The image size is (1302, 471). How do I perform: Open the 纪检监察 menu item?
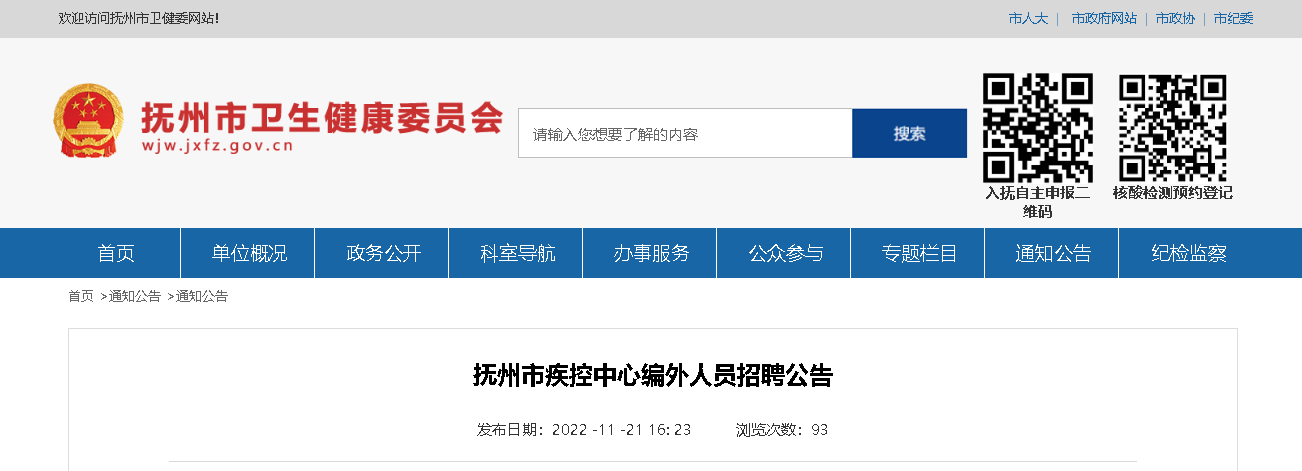click(1187, 253)
